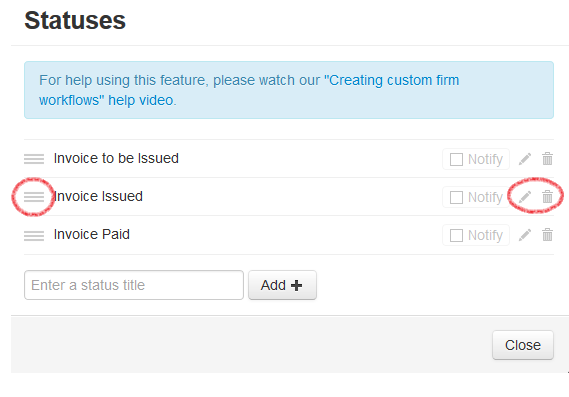Select the Invoice to be Issued row label
569x397 pixels.
coord(116,159)
